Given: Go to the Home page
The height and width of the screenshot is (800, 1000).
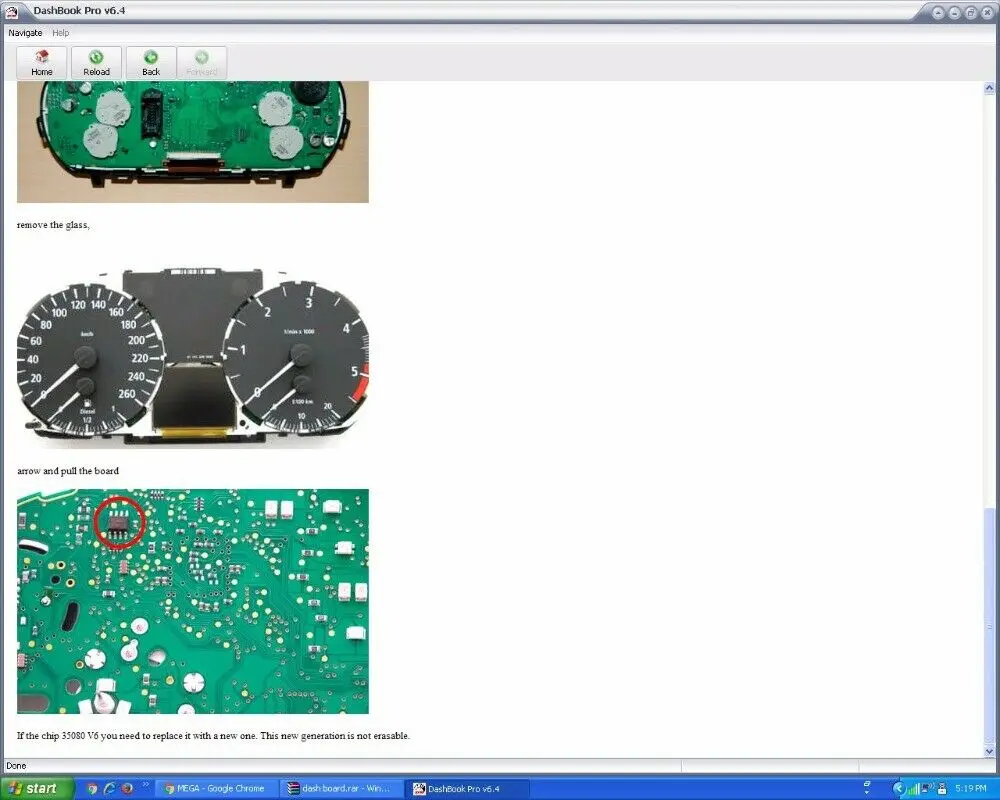Looking at the screenshot, I should coord(41,63).
